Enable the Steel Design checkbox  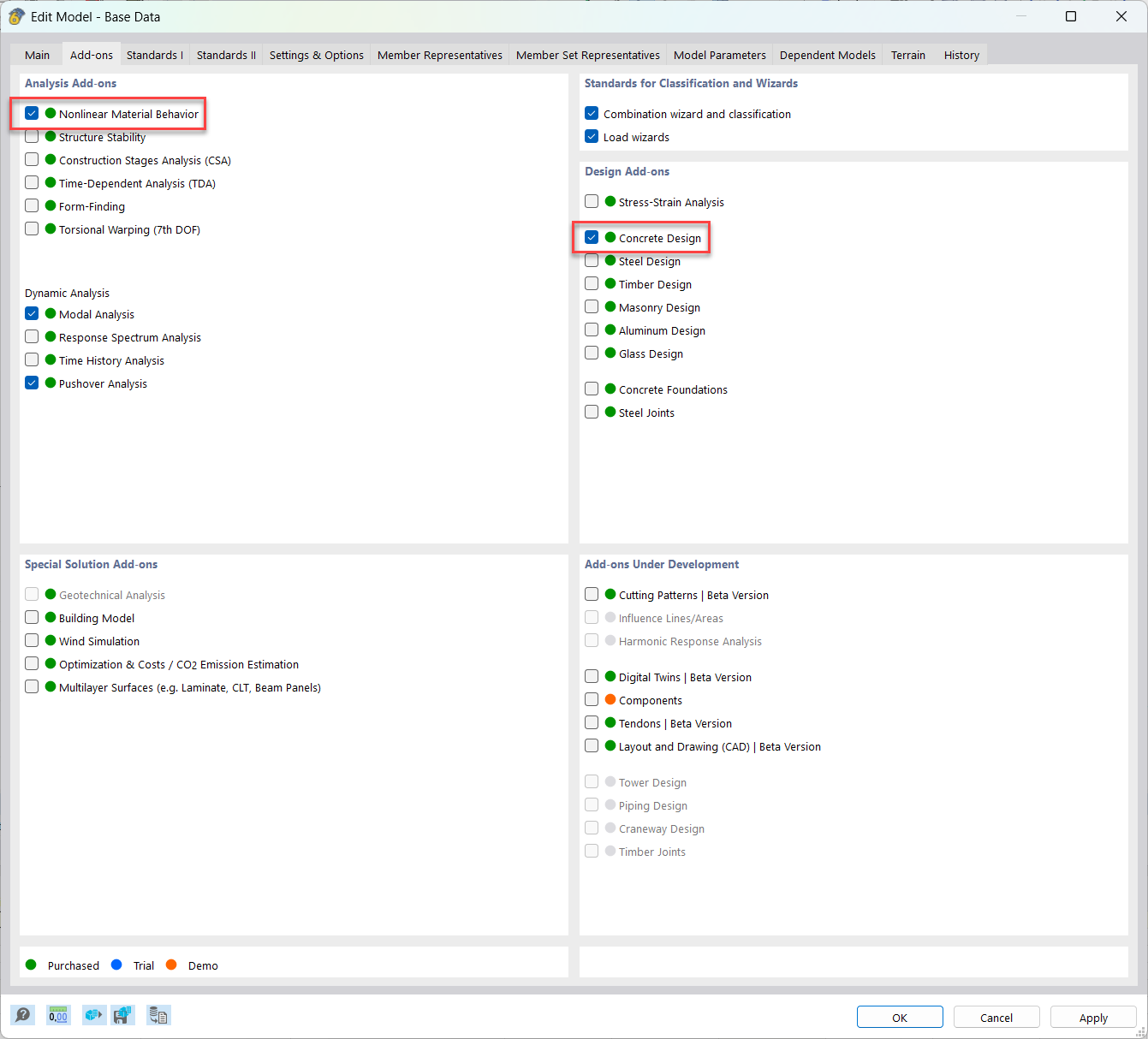592,260
